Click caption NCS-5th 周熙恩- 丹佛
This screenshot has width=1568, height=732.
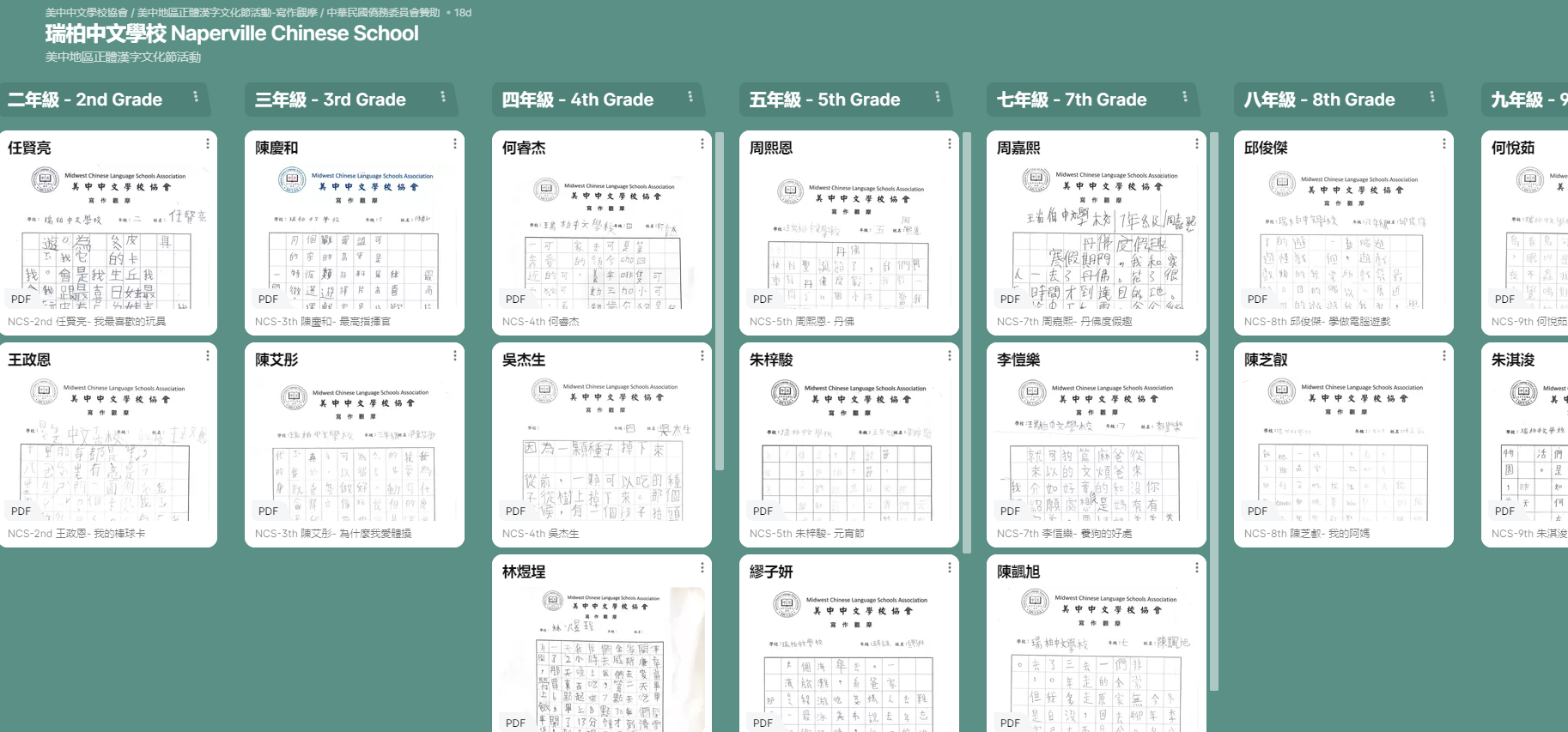(802, 322)
